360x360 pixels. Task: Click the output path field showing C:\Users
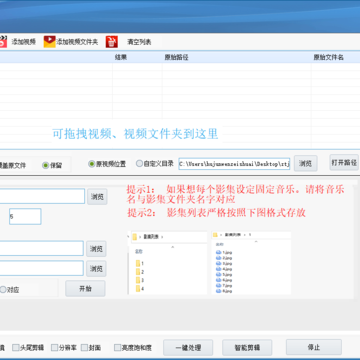click(x=234, y=164)
